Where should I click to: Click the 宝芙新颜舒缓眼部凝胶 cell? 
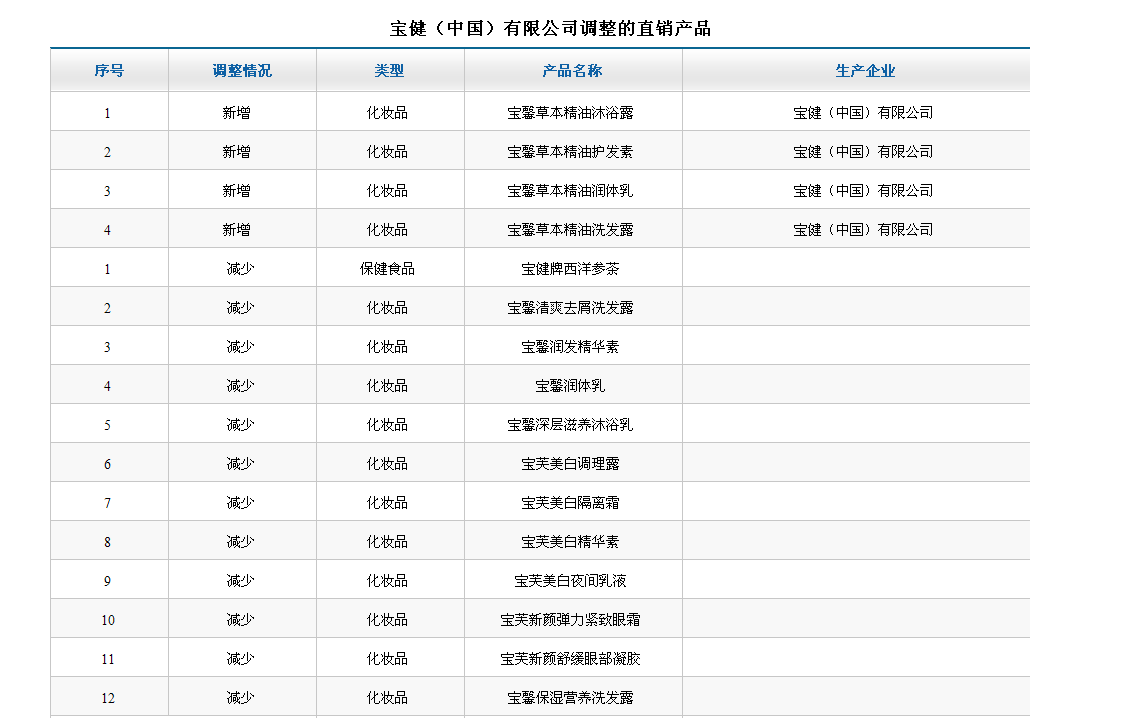[570, 659]
